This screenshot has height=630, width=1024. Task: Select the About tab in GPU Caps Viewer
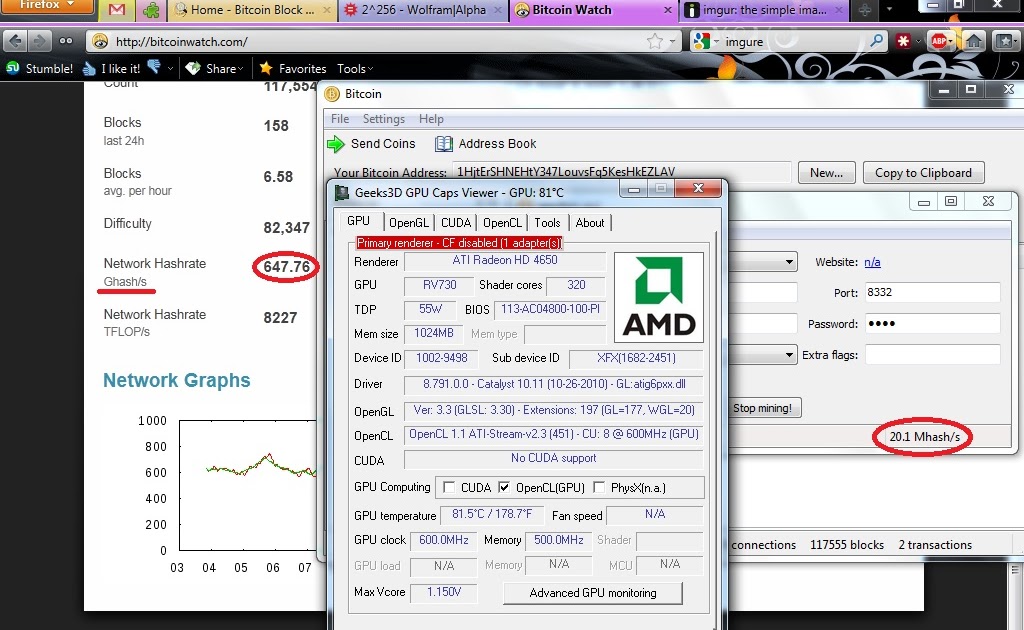click(x=590, y=223)
